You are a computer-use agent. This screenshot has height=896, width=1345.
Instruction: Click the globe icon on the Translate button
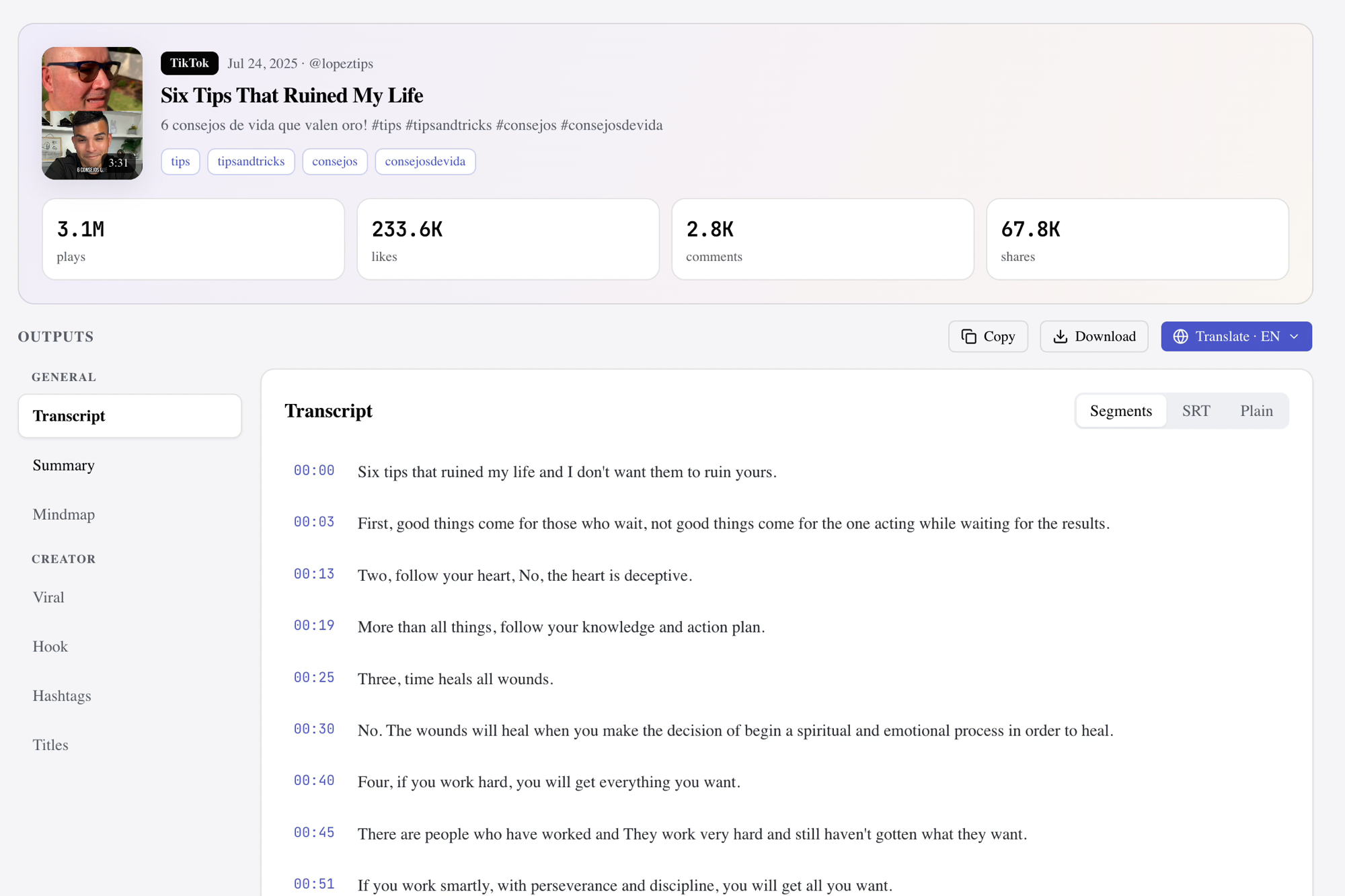pyautogui.click(x=1180, y=336)
